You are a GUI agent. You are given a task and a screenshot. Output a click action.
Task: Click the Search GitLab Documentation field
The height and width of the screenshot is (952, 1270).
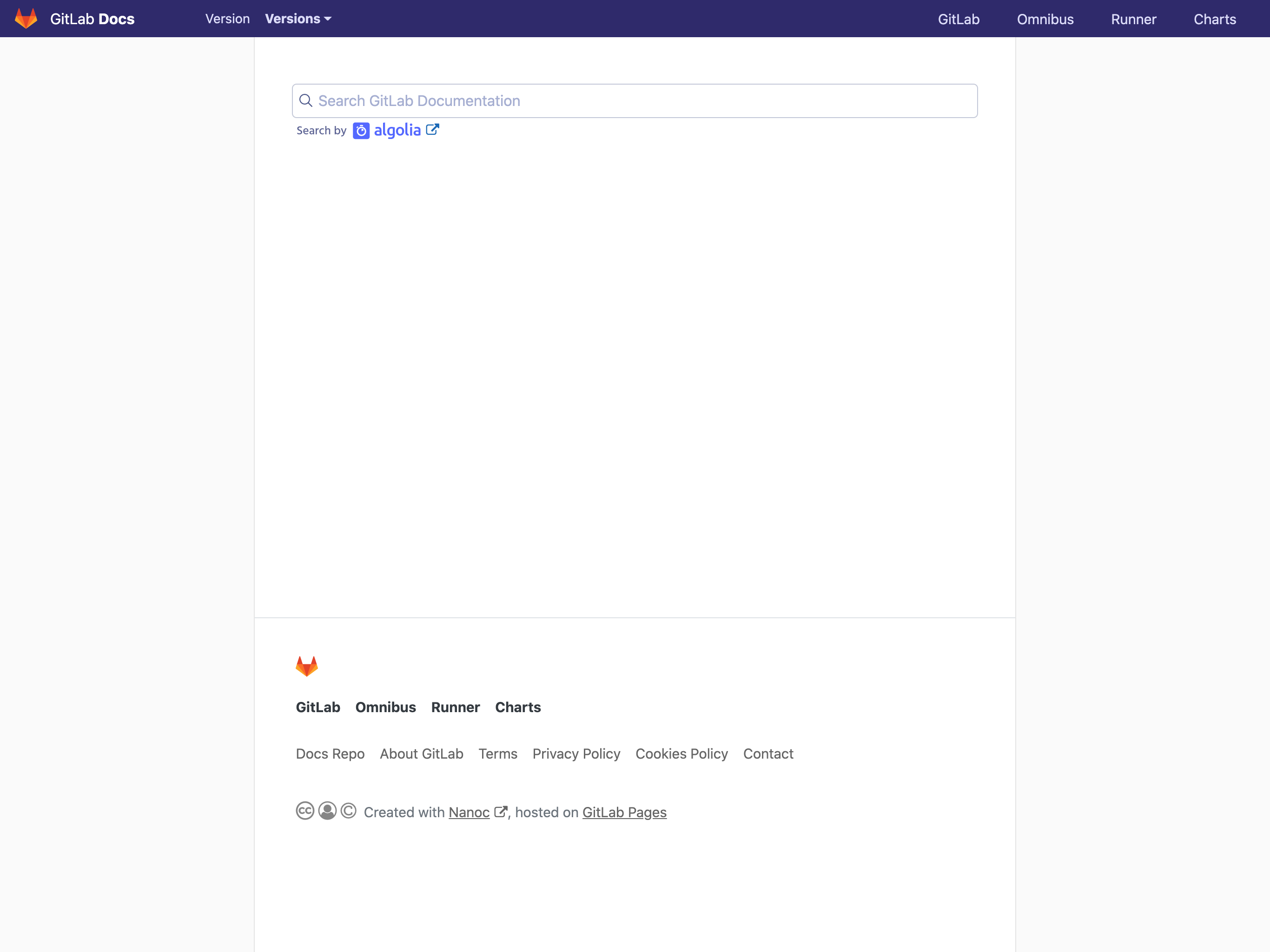pos(634,100)
